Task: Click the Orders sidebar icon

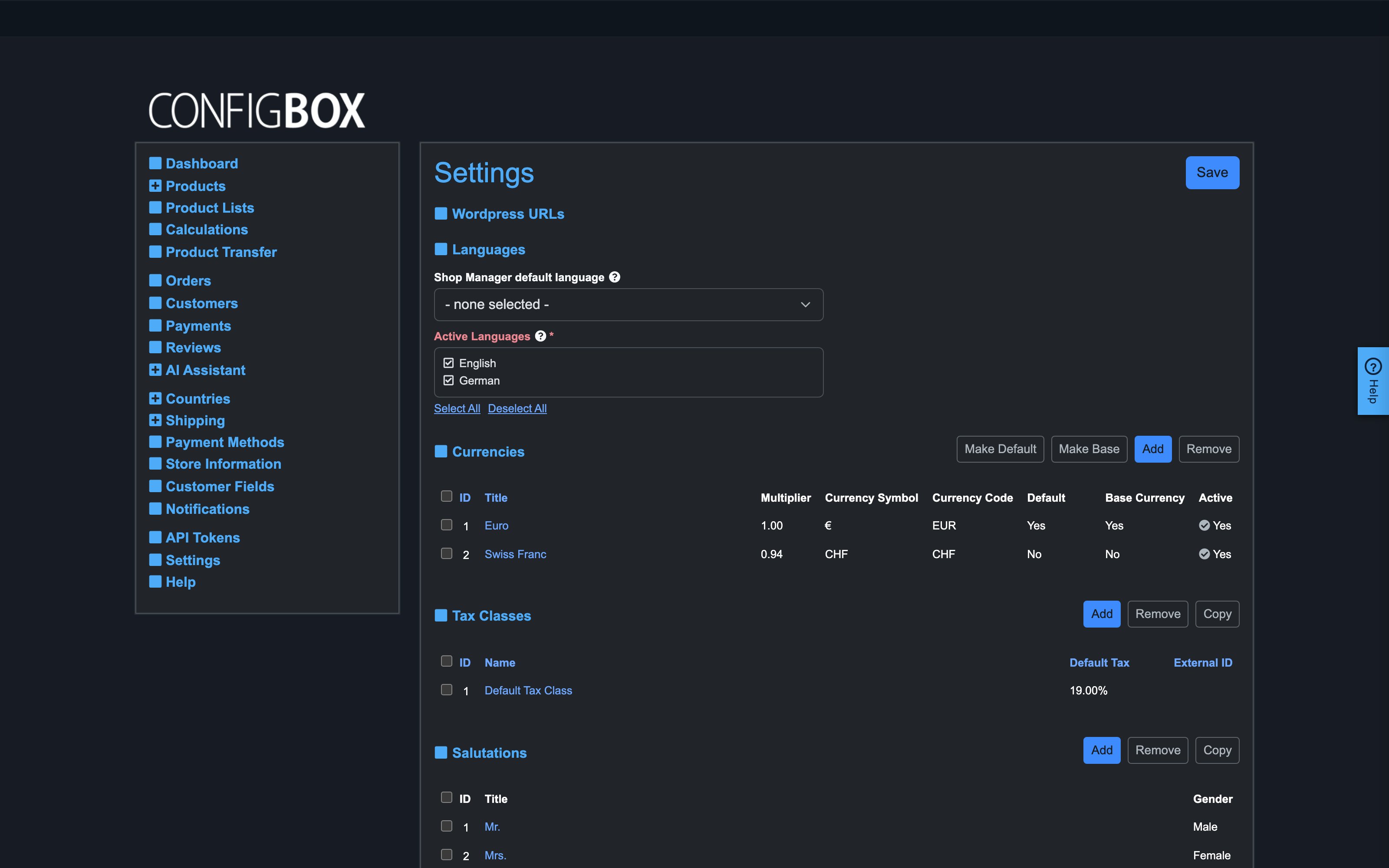Action: coord(155,280)
